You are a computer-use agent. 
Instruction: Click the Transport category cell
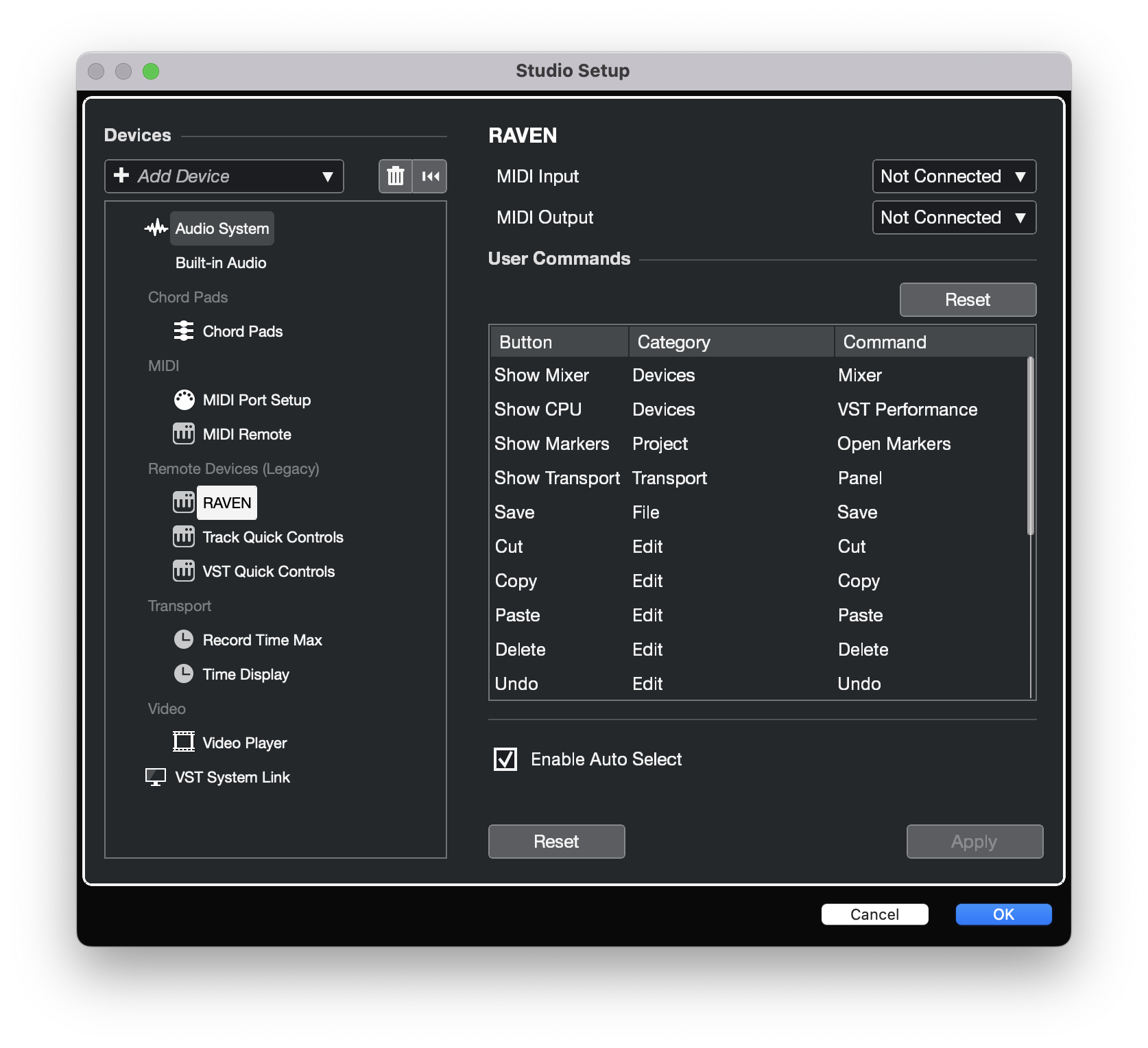point(670,478)
